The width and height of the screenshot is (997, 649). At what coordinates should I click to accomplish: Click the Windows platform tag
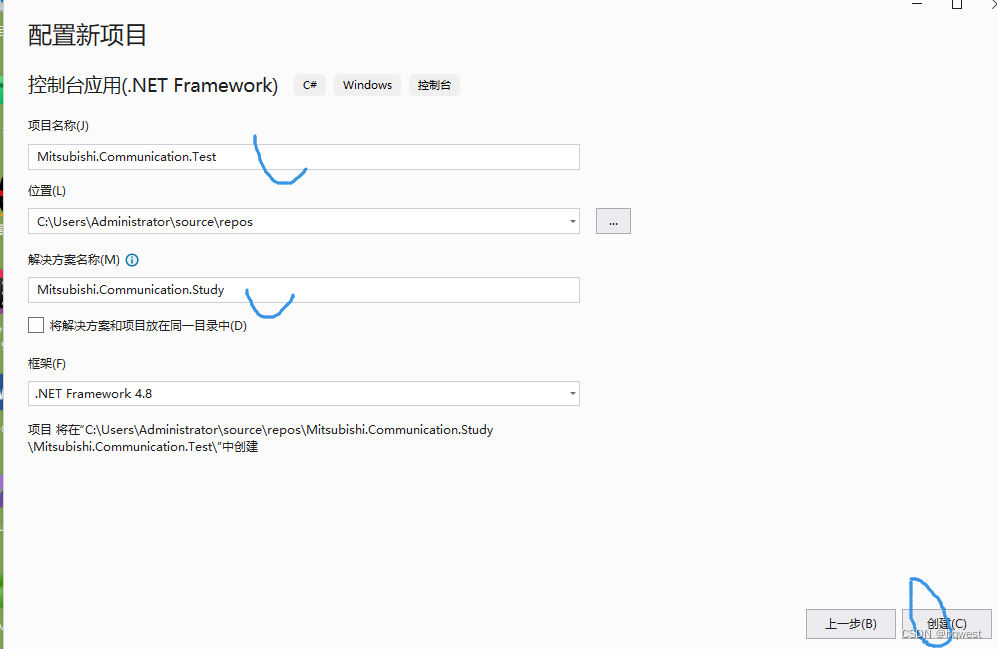[368, 85]
